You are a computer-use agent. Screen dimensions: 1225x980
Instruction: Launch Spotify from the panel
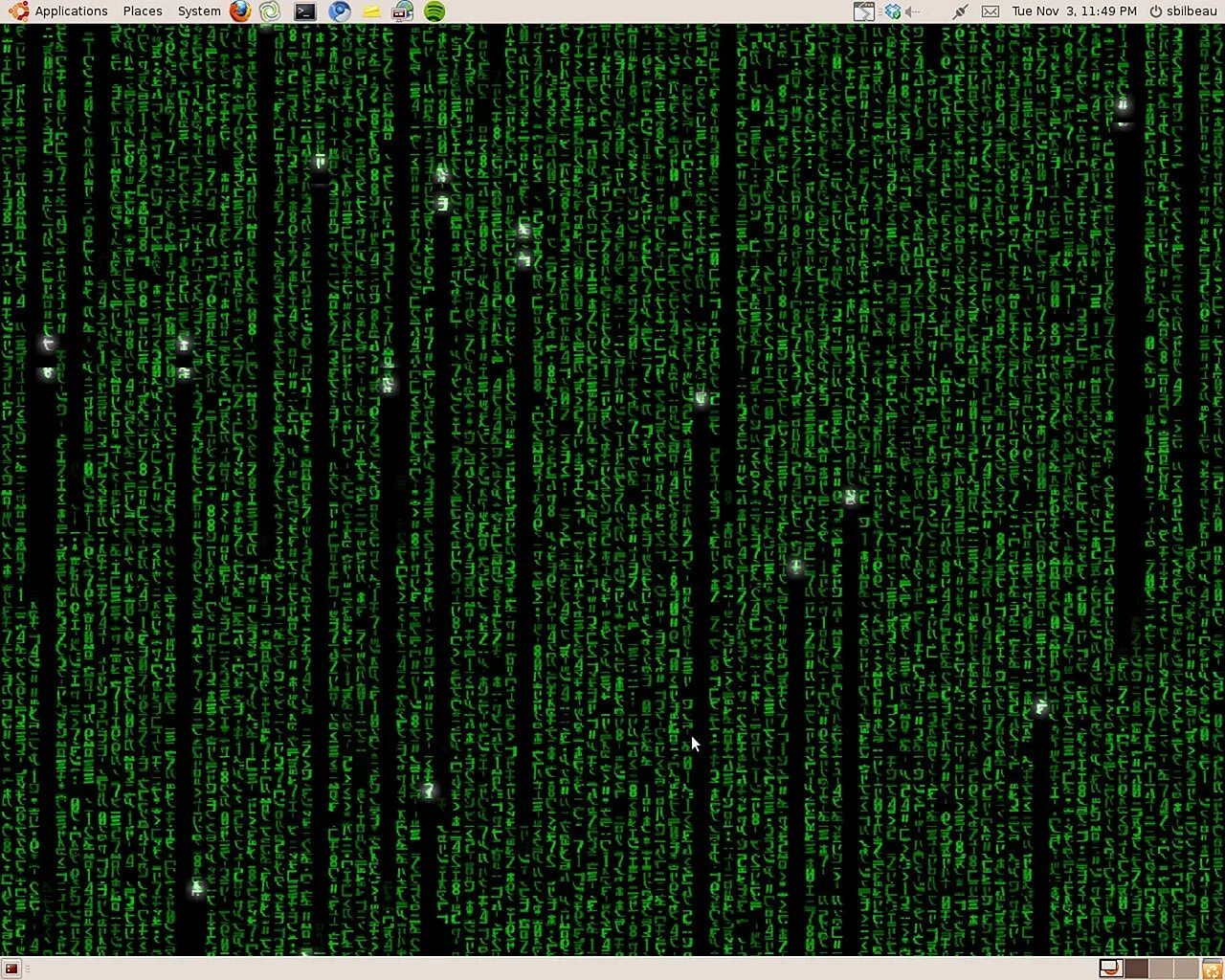click(434, 11)
